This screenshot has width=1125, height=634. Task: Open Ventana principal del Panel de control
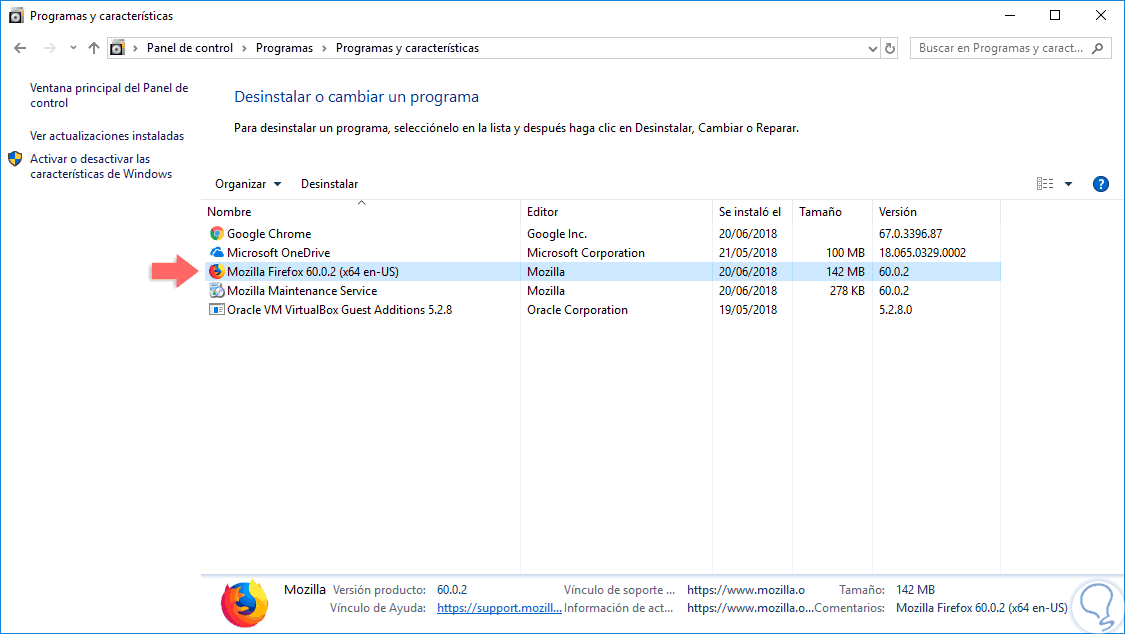(109, 95)
